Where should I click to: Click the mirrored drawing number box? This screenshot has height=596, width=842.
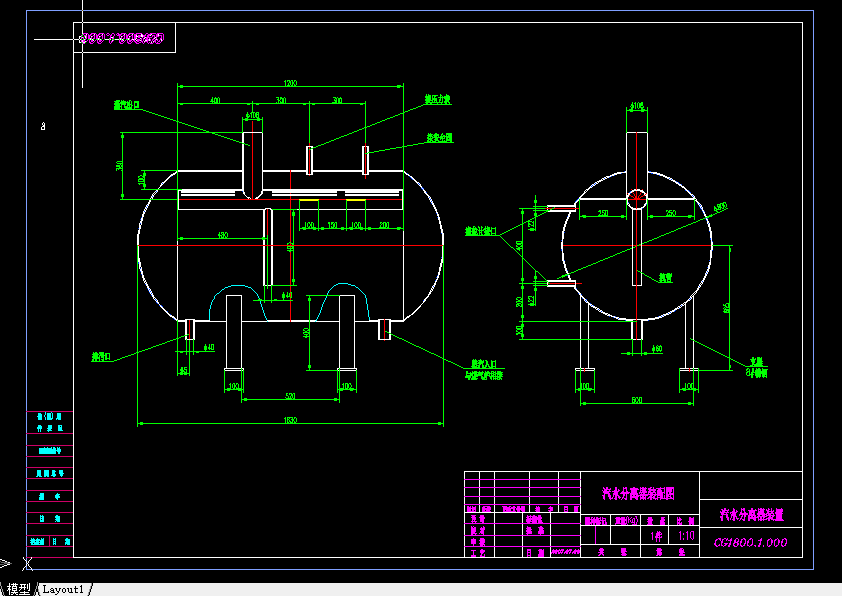click(125, 38)
